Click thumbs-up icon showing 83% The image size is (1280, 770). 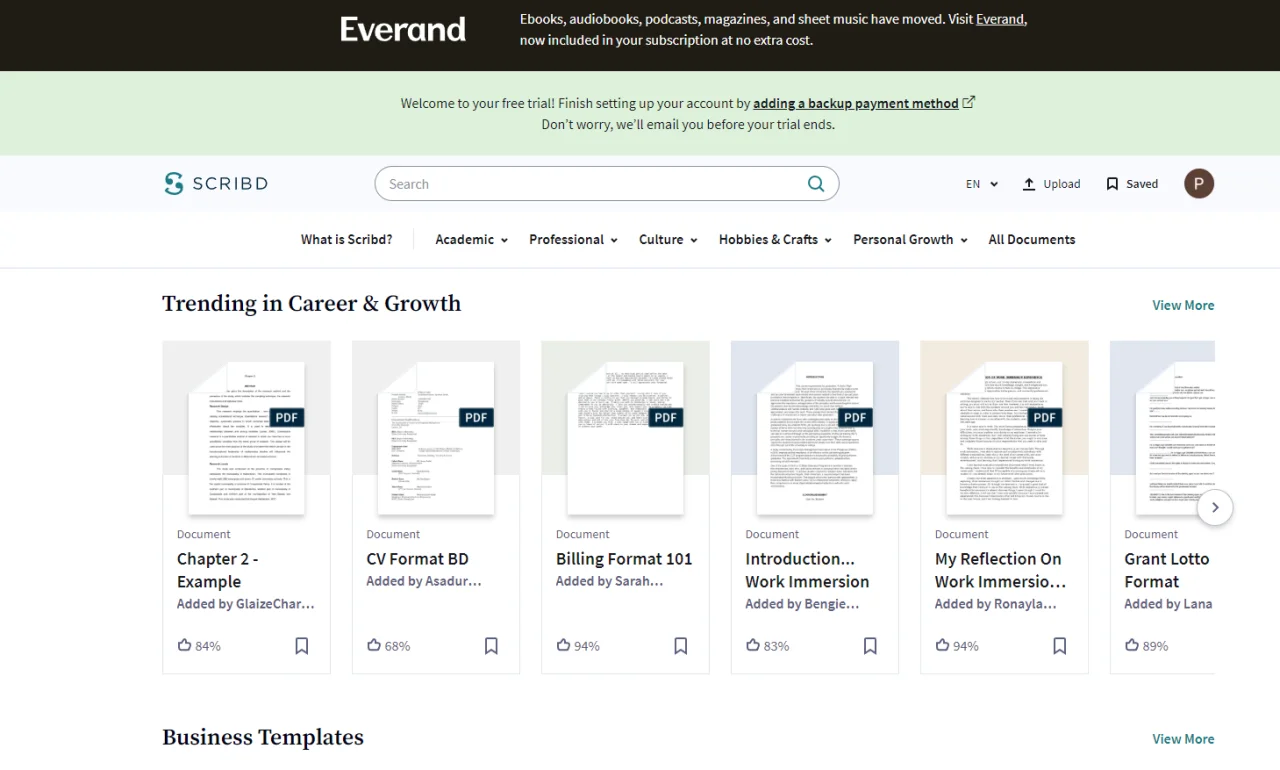[x=753, y=645]
